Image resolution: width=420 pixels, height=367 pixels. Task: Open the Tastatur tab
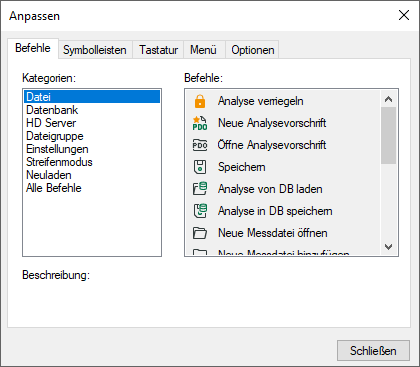[158, 50]
